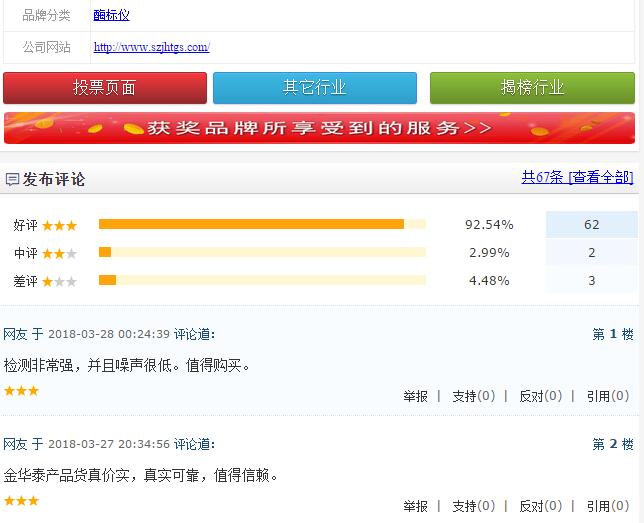Click the 中评 star rating icon
This screenshot has height=523, width=644.
click(x=59, y=253)
